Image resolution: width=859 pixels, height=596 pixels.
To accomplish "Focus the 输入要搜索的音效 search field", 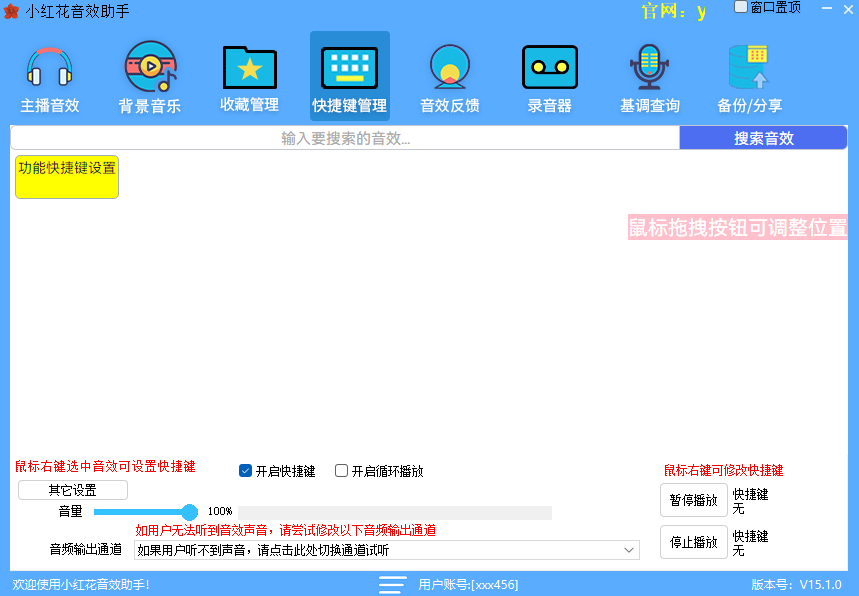I will [345, 138].
